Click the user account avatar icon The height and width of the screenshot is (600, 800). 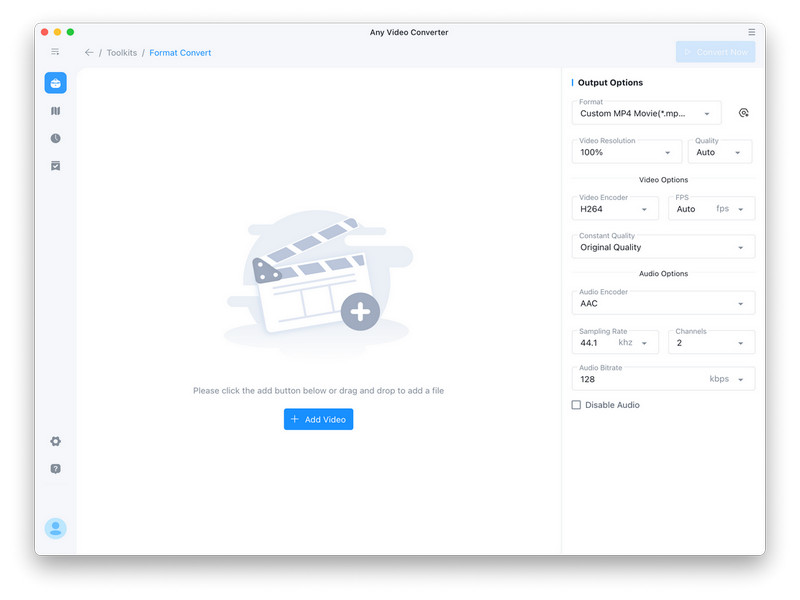coord(56,529)
